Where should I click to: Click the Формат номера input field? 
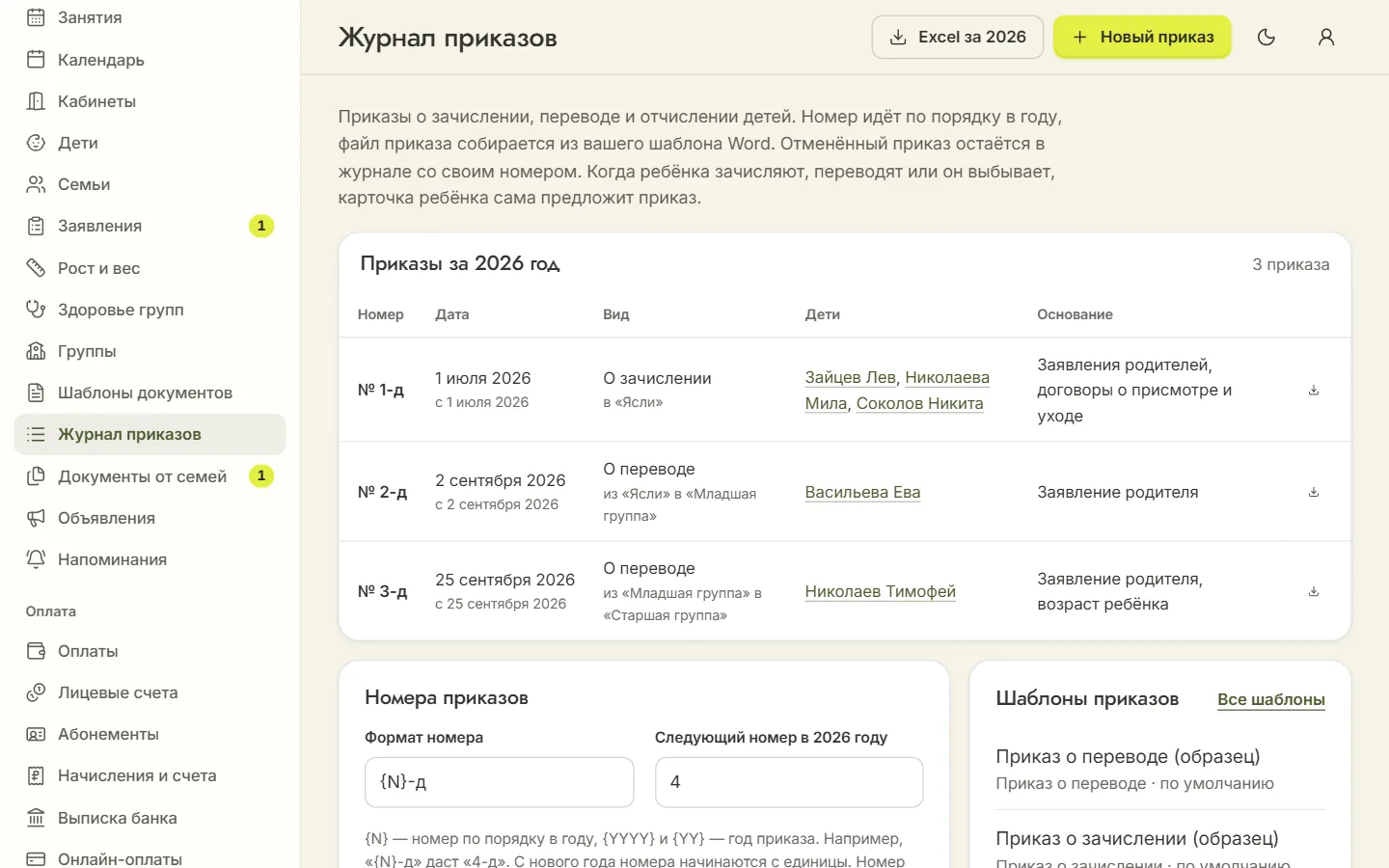point(500,782)
